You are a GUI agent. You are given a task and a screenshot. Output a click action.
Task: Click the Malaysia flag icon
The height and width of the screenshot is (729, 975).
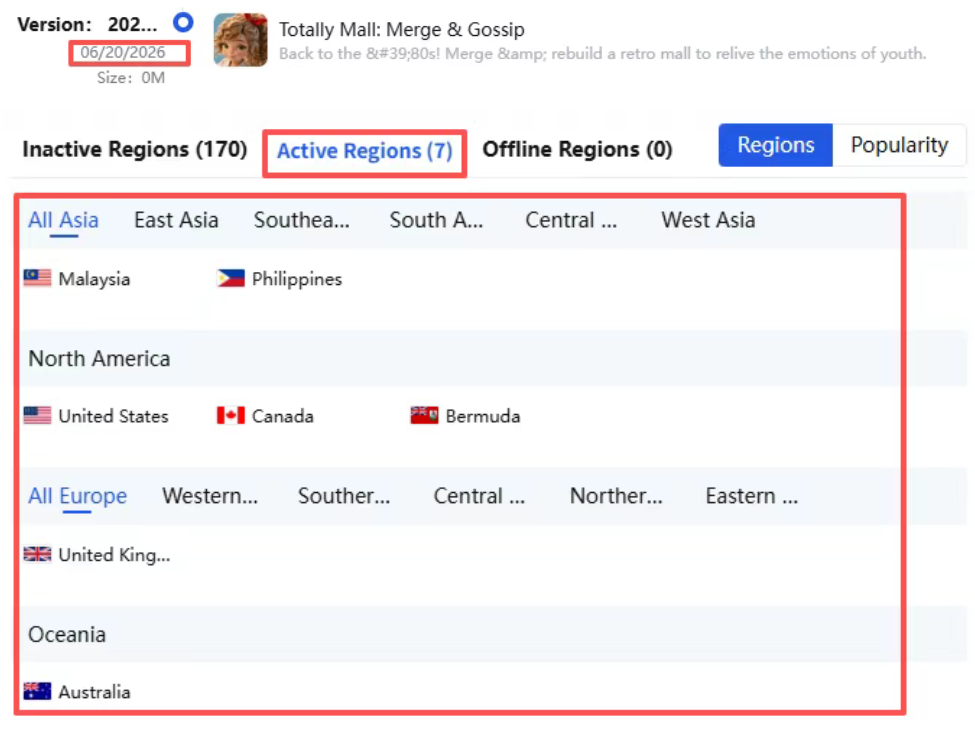tap(37, 278)
